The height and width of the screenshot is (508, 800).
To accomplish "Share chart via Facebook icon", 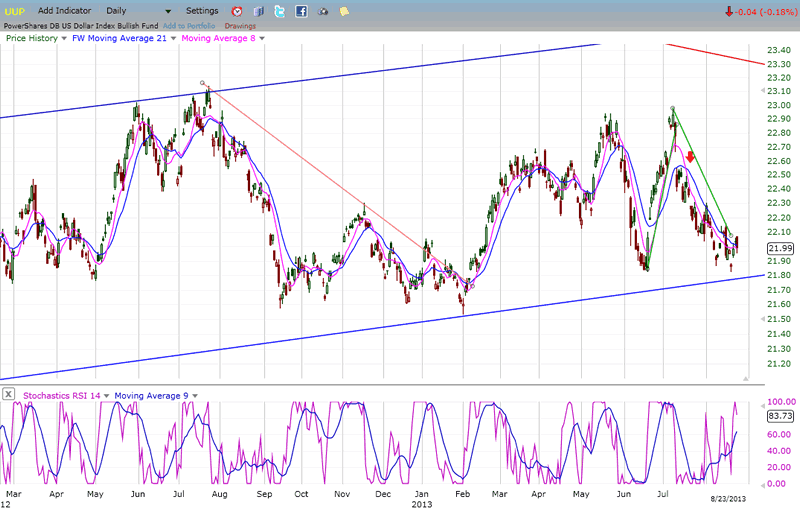I will 301,11.
